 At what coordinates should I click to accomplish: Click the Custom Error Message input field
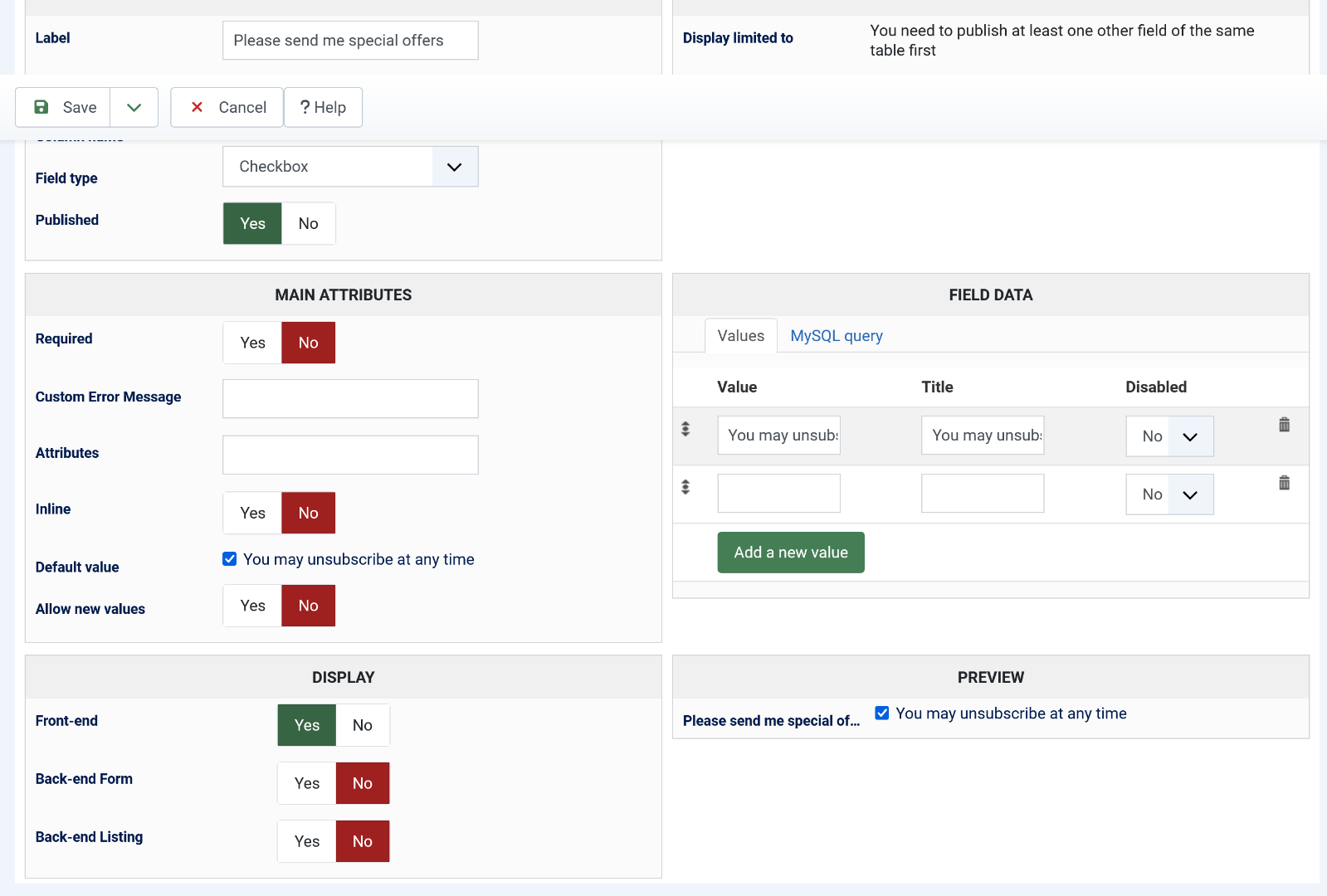click(x=350, y=399)
